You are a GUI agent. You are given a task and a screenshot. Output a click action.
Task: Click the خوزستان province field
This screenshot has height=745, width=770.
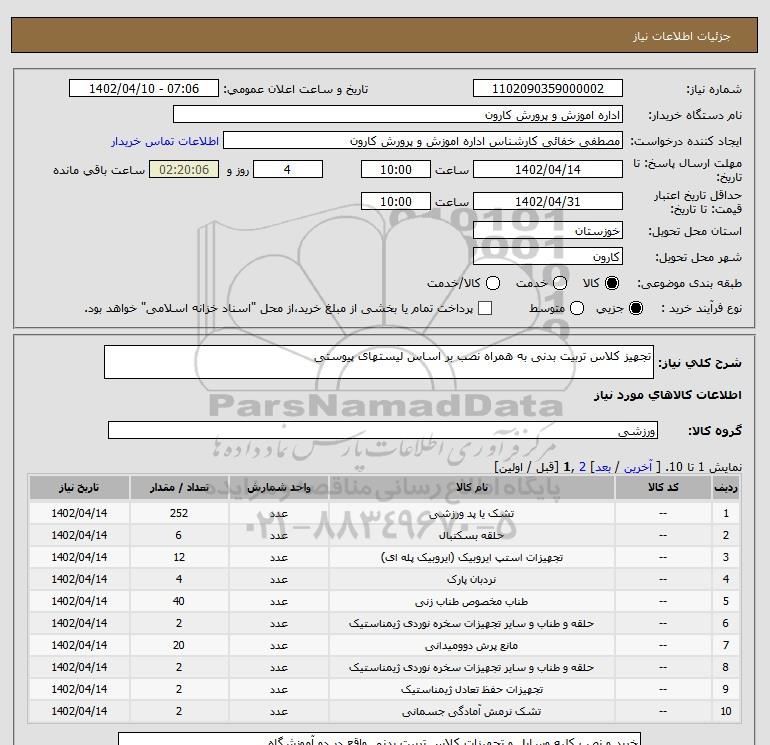(x=548, y=230)
